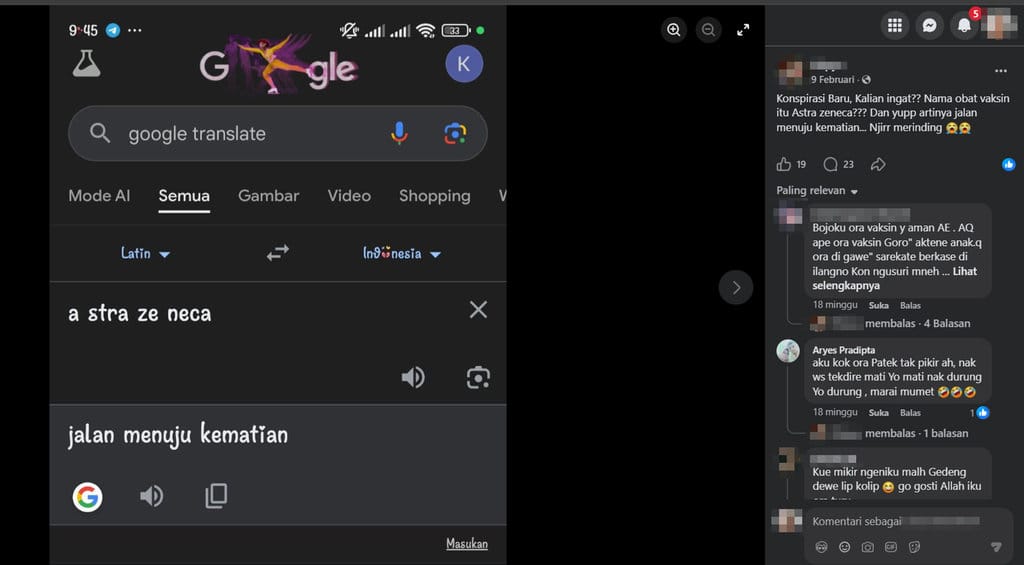Tap the Google Lens camera icon
This screenshot has height=565, width=1024.
pos(455,133)
